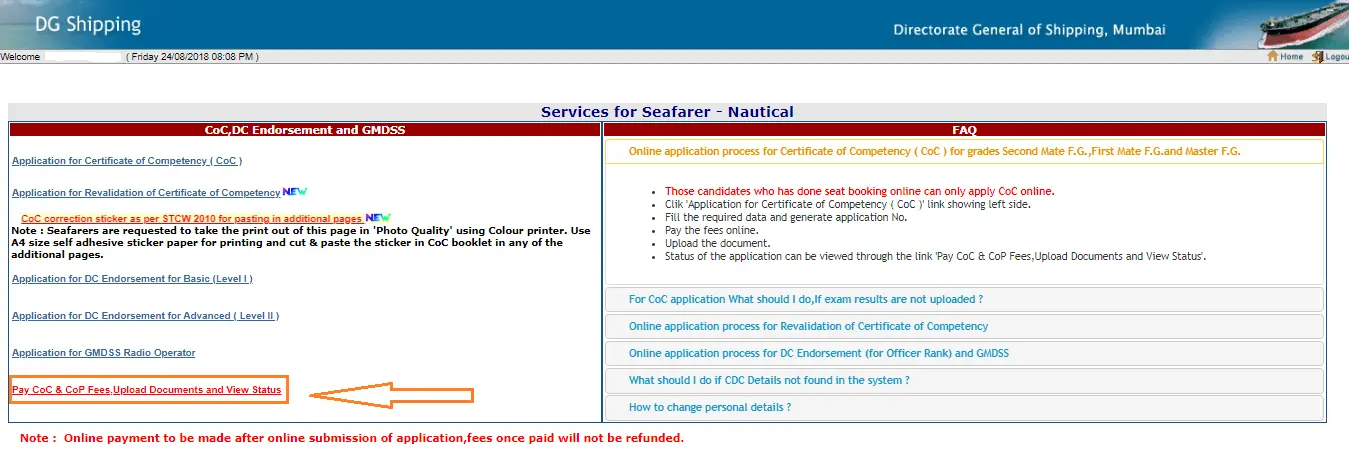The width and height of the screenshot is (1349, 460).
Task: Open CoC correction sticker as per STCW 2010 link
Action: 192,218
